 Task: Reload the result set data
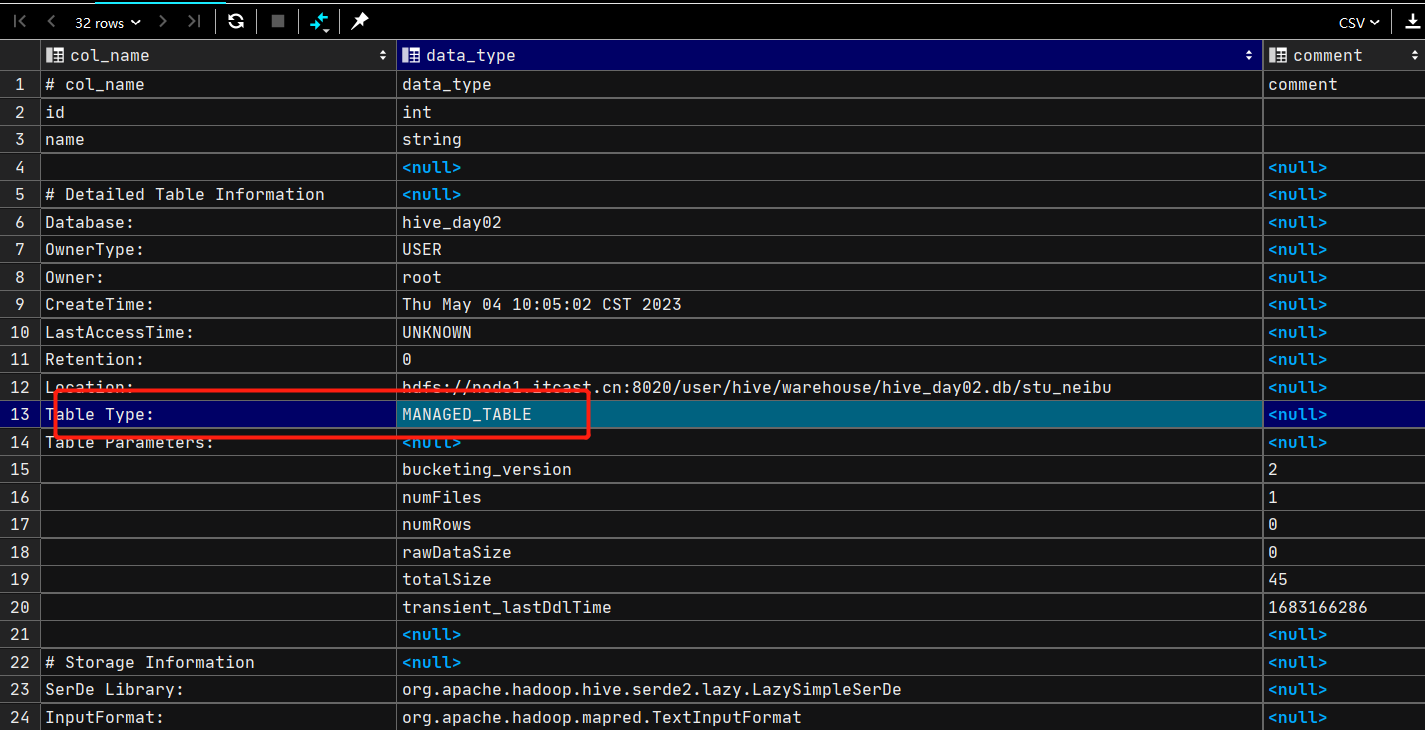236,21
